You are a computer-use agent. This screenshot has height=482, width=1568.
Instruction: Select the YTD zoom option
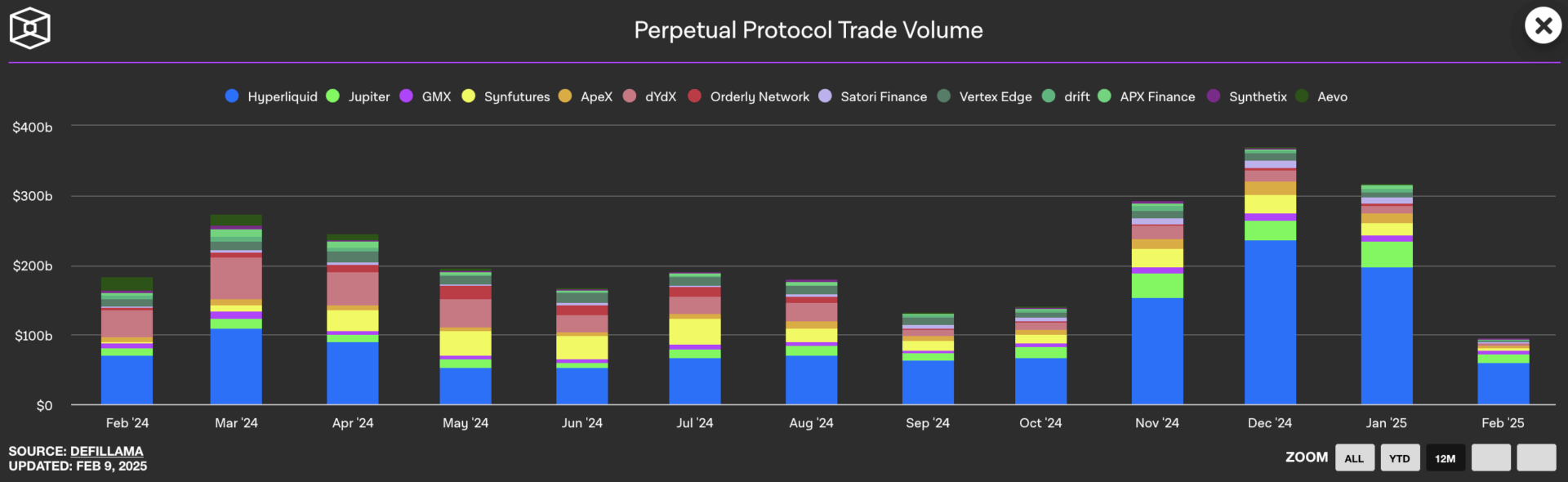[x=1400, y=458]
